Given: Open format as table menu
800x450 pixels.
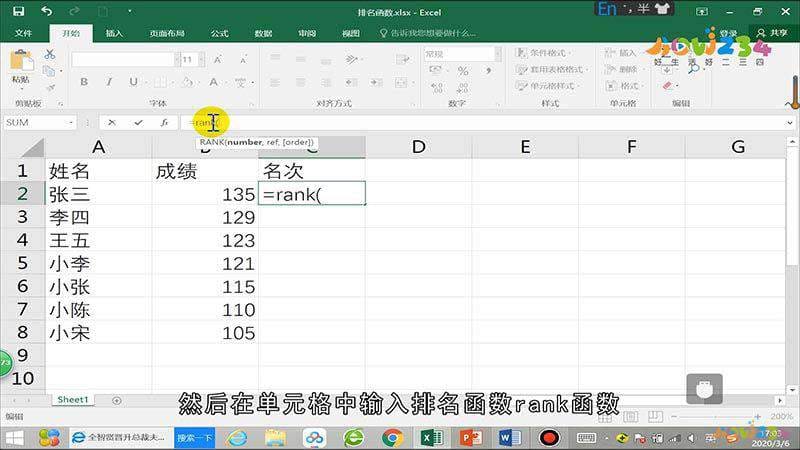Looking at the screenshot, I should click(552, 69).
